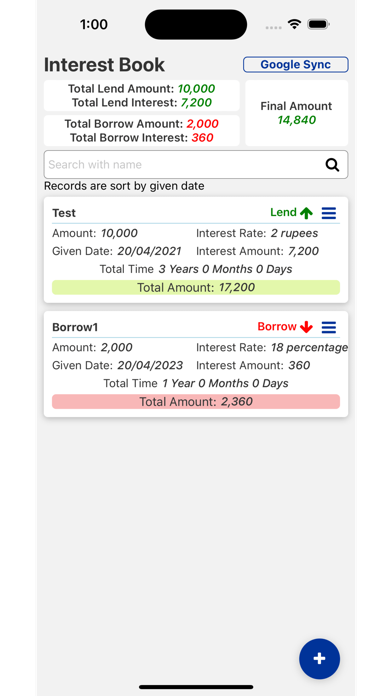Click the red Borrow down arrow icon
Image resolution: width=392 pixels, height=696 pixels.
click(306, 328)
